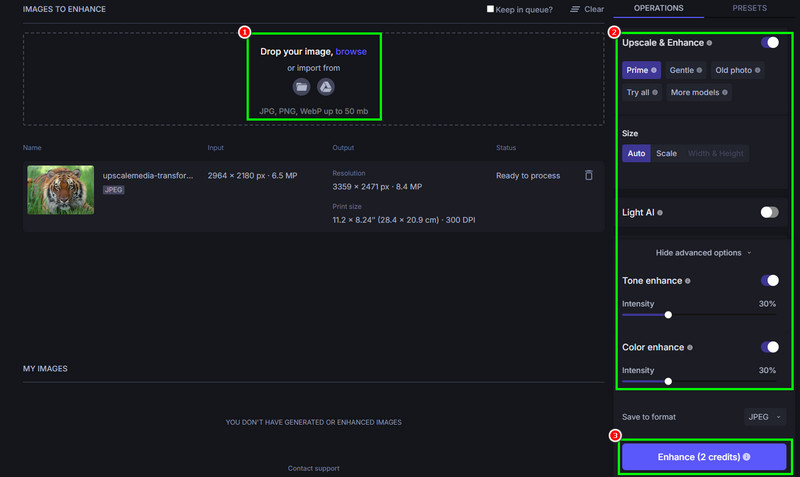Screen dimensions: 800x477
Task: Open the Save to format JPEG dropdown
Action: (x=765, y=417)
